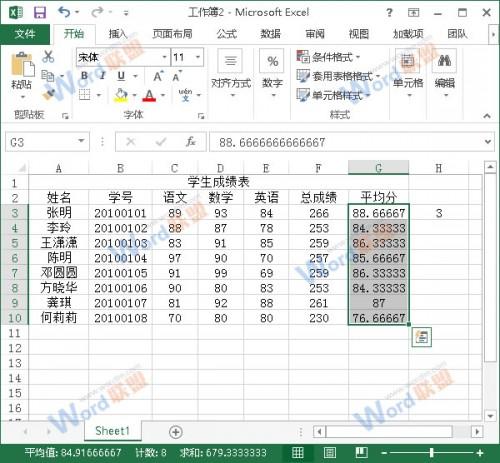500x463 pixels.
Task: Expand font color dropdown arrow
Action: coord(163,95)
